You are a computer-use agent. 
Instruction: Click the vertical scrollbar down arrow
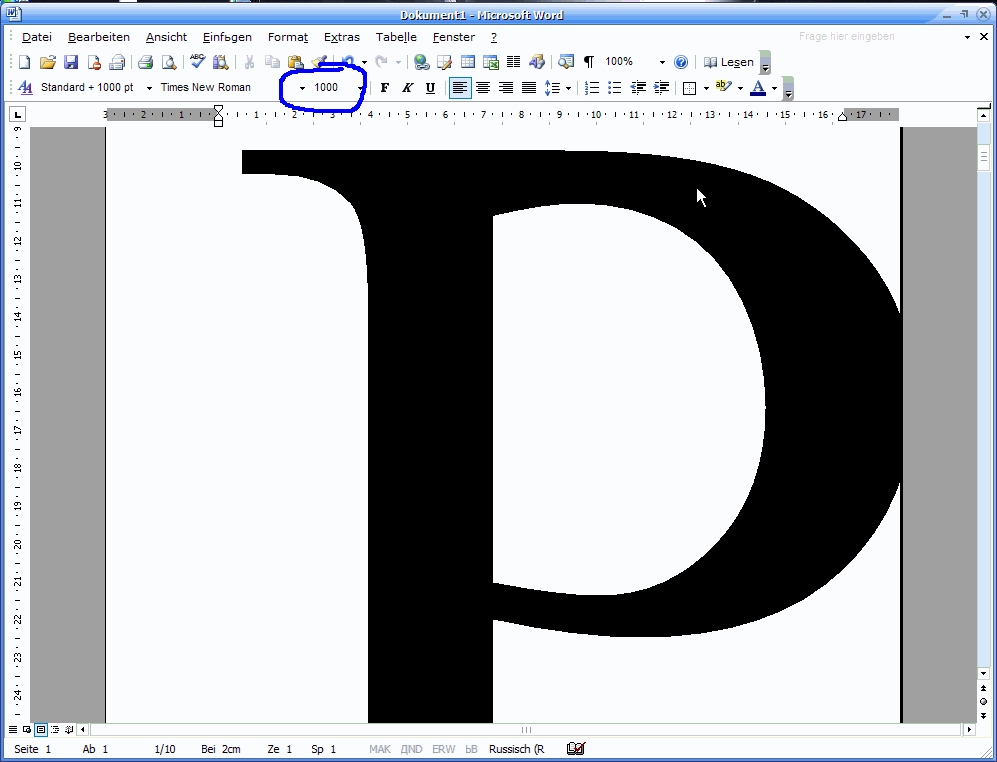[984, 674]
